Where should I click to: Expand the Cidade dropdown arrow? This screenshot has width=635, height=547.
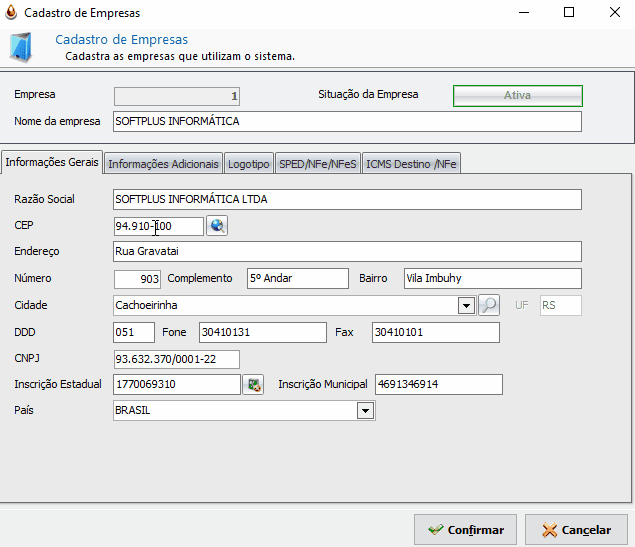467,305
